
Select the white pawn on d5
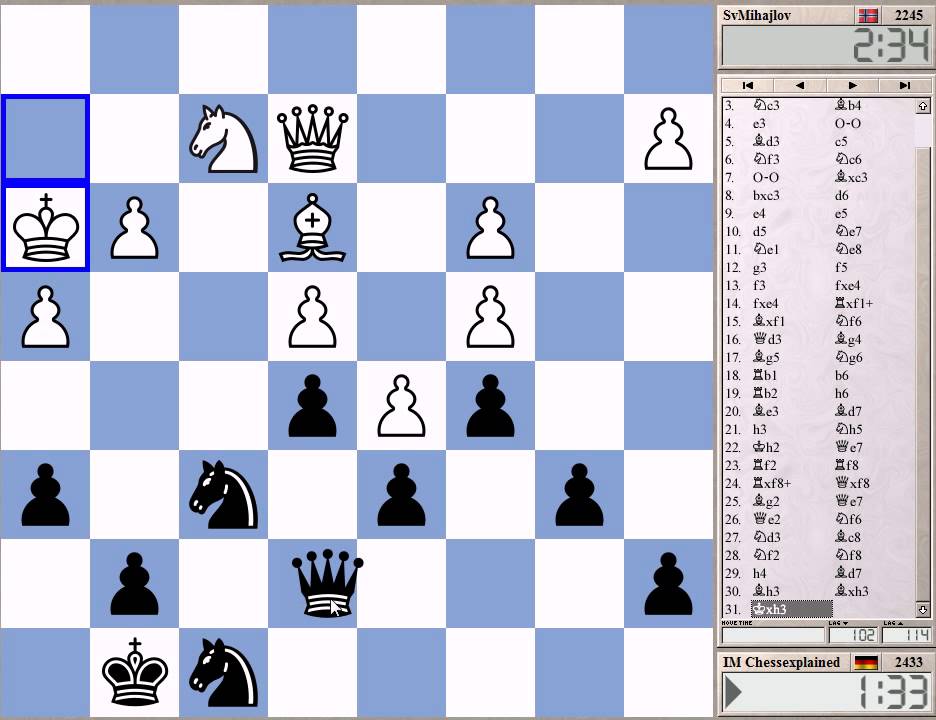[x=401, y=406]
